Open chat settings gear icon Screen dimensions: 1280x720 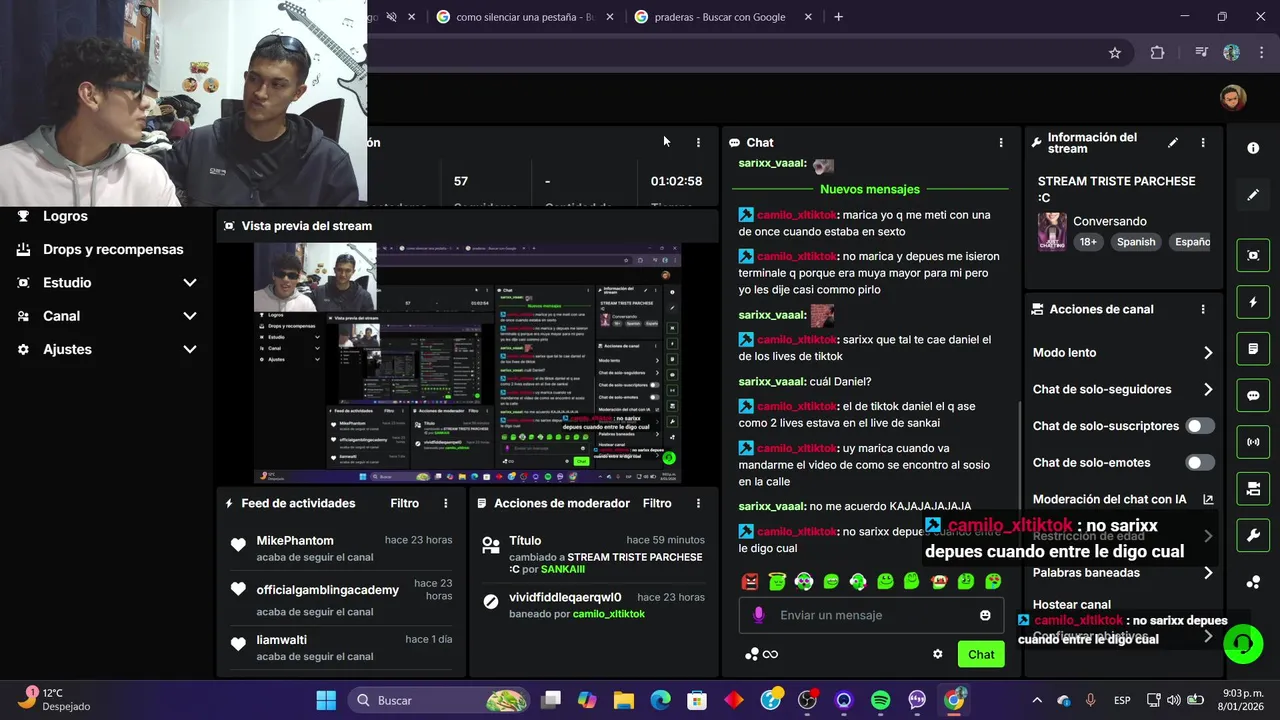(938, 654)
